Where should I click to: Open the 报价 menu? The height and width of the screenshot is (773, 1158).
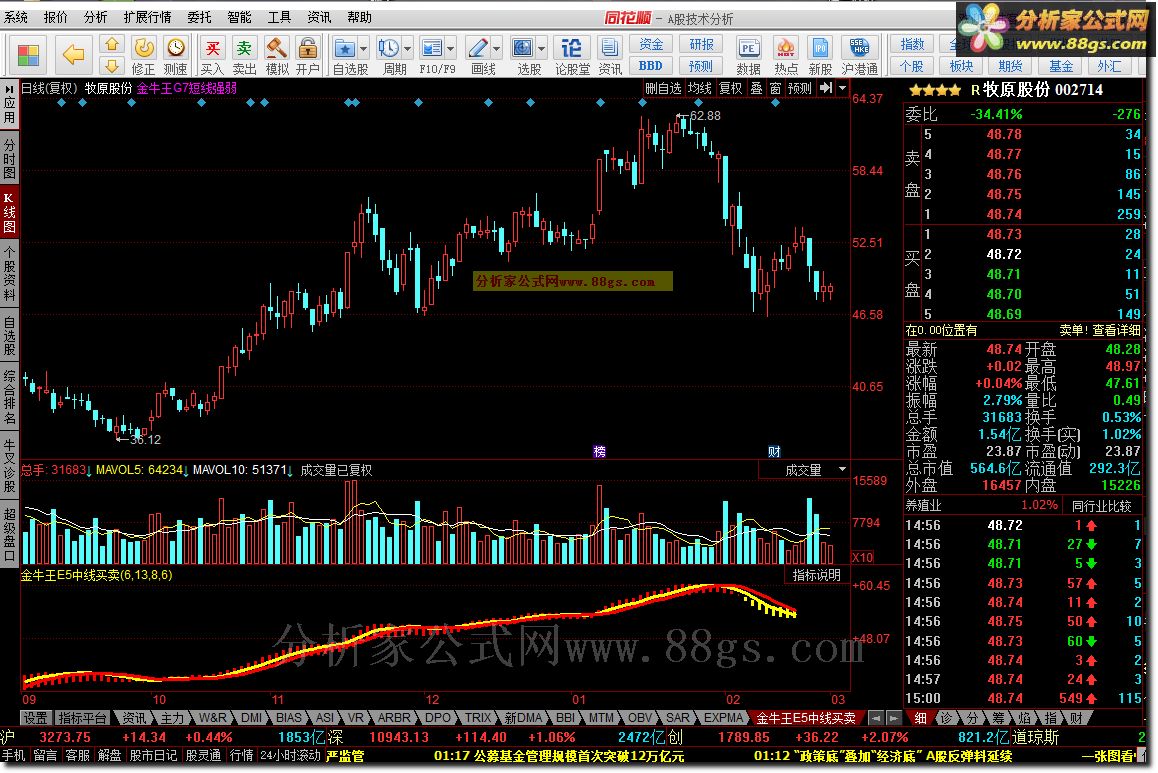click(55, 17)
